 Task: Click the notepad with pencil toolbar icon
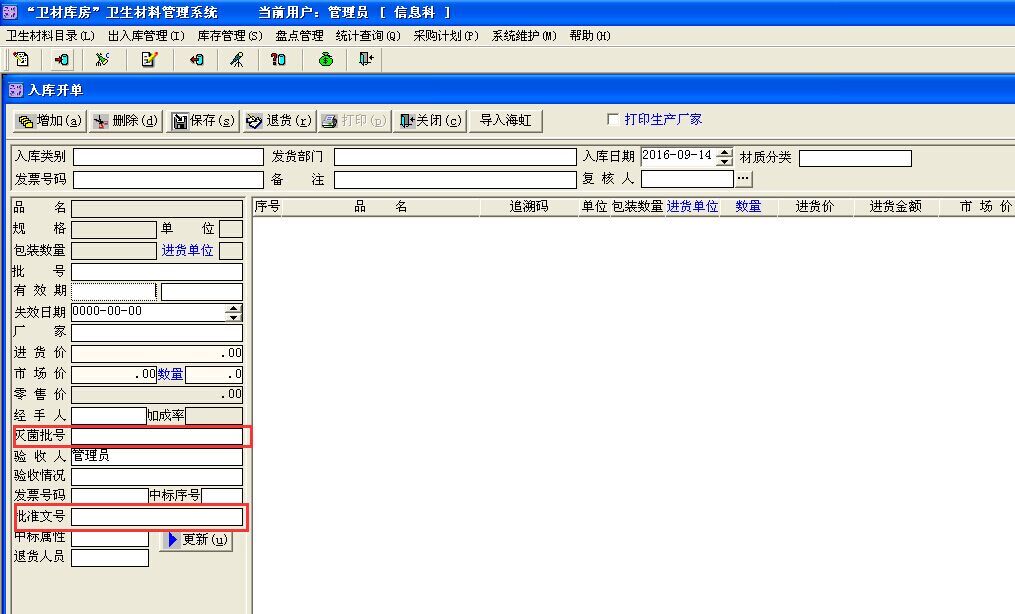click(150, 60)
